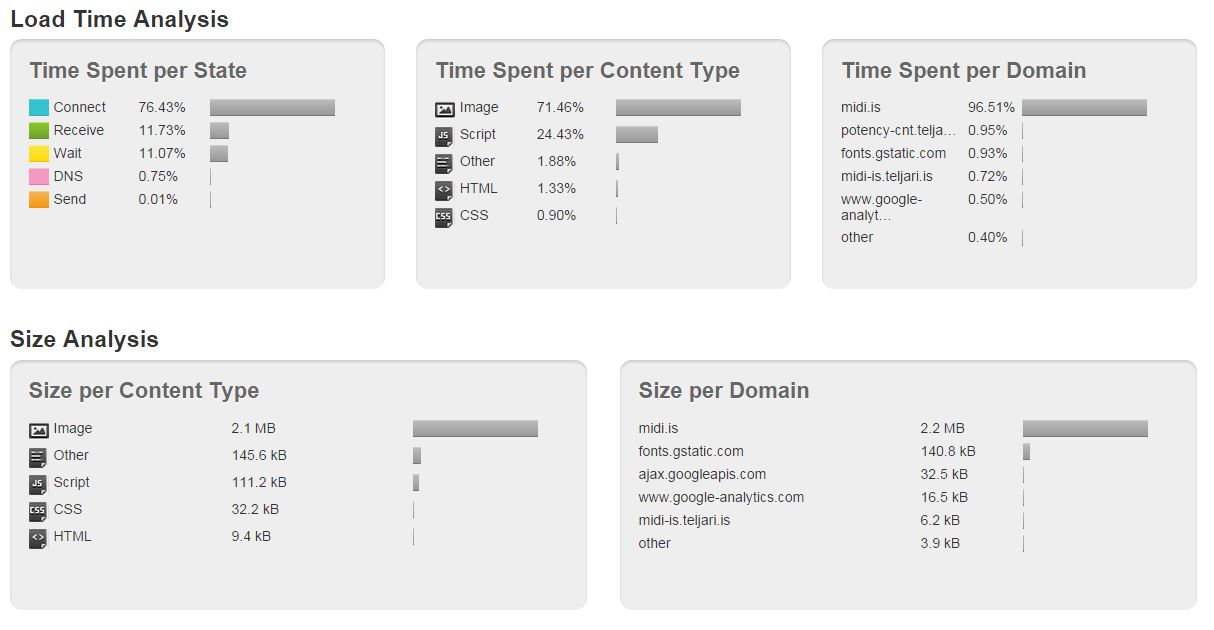
Task: Click ajax.googleapis.com domain entry
Action: 702,474
